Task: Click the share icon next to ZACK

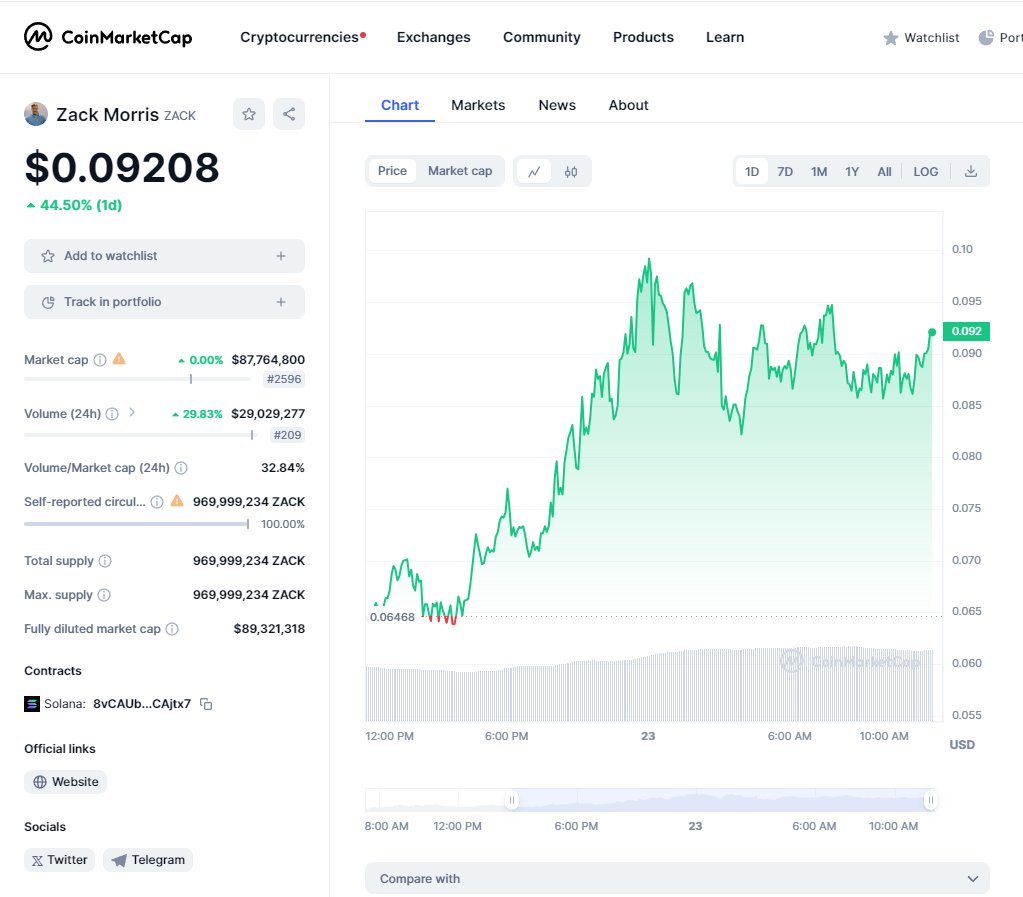Action: [289, 114]
